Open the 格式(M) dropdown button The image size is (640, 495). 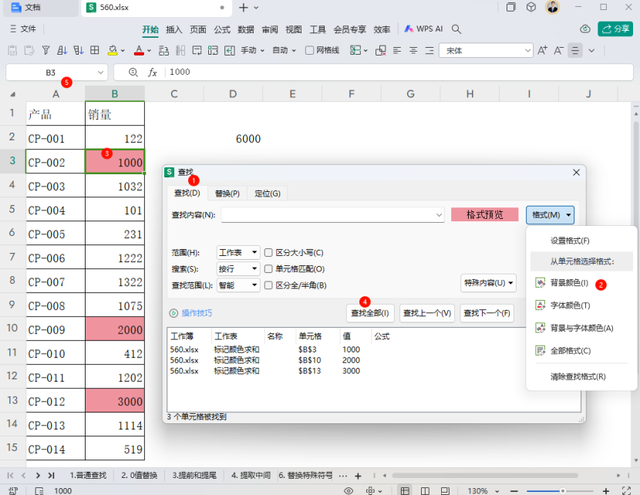click(x=550, y=215)
